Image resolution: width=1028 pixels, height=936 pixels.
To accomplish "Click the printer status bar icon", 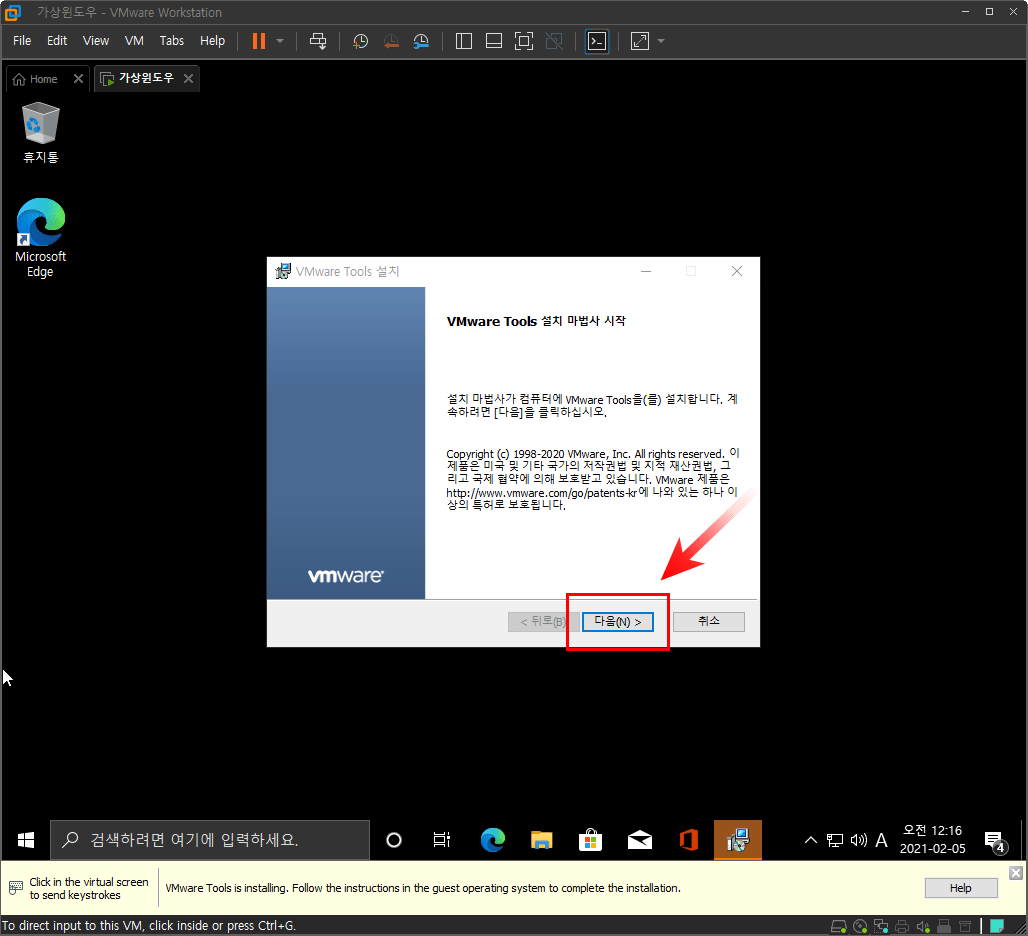I will coord(902,926).
